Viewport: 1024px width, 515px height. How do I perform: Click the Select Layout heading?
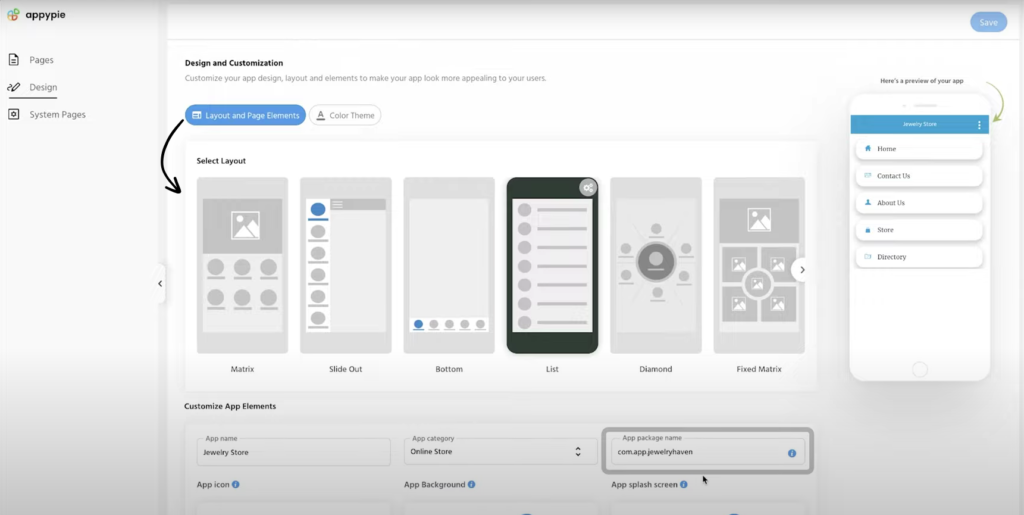pos(221,161)
